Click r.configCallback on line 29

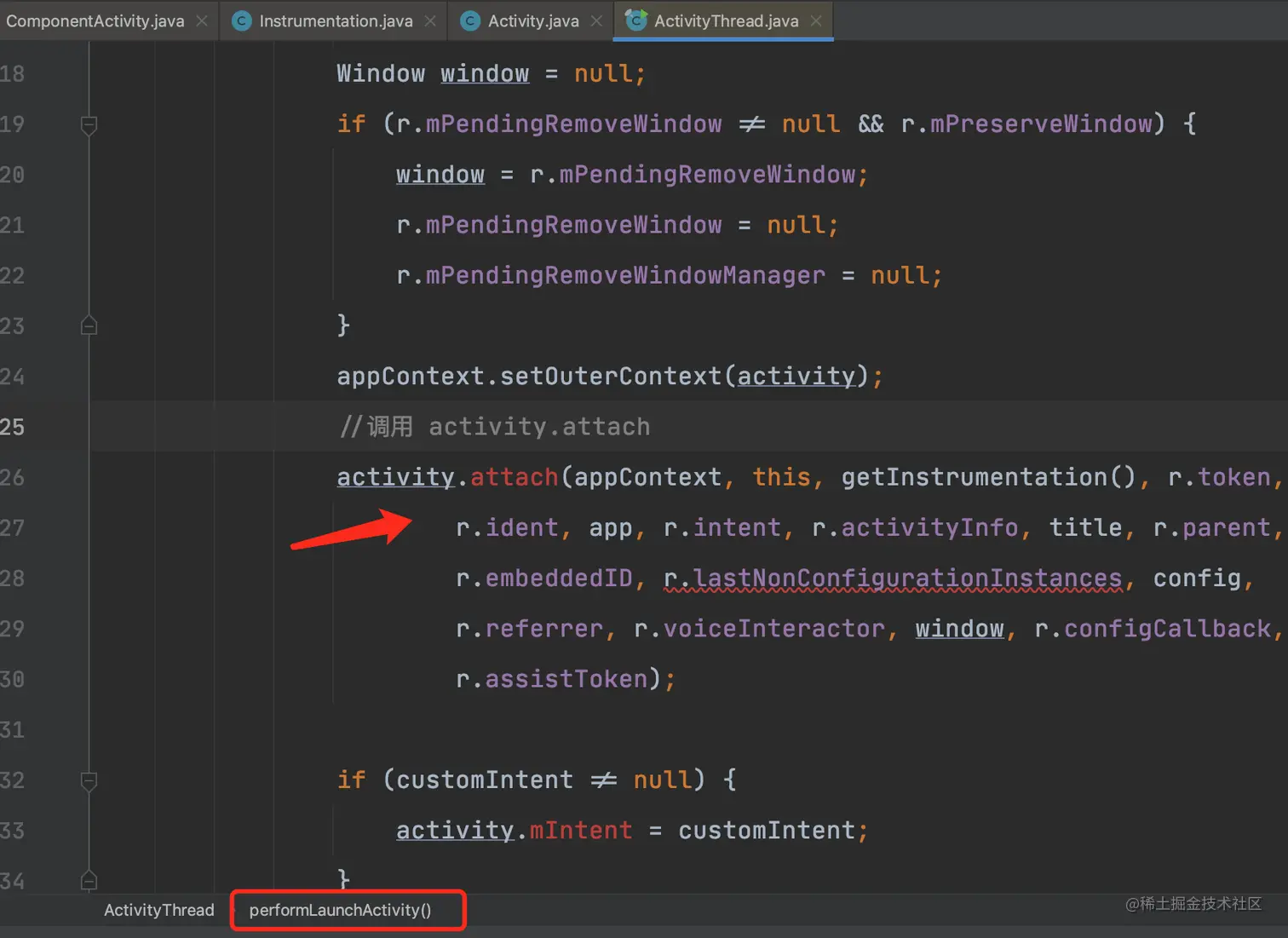click(x=1153, y=629)
